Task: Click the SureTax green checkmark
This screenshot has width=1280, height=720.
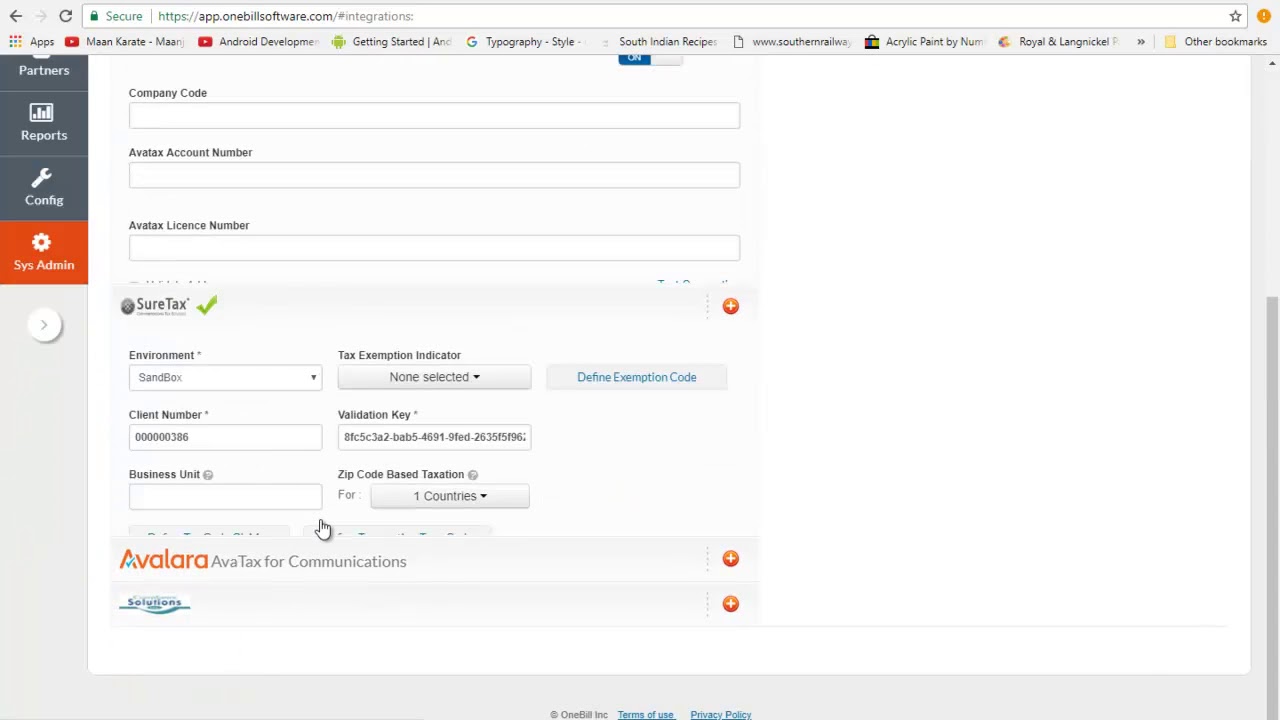Action: 207,305
